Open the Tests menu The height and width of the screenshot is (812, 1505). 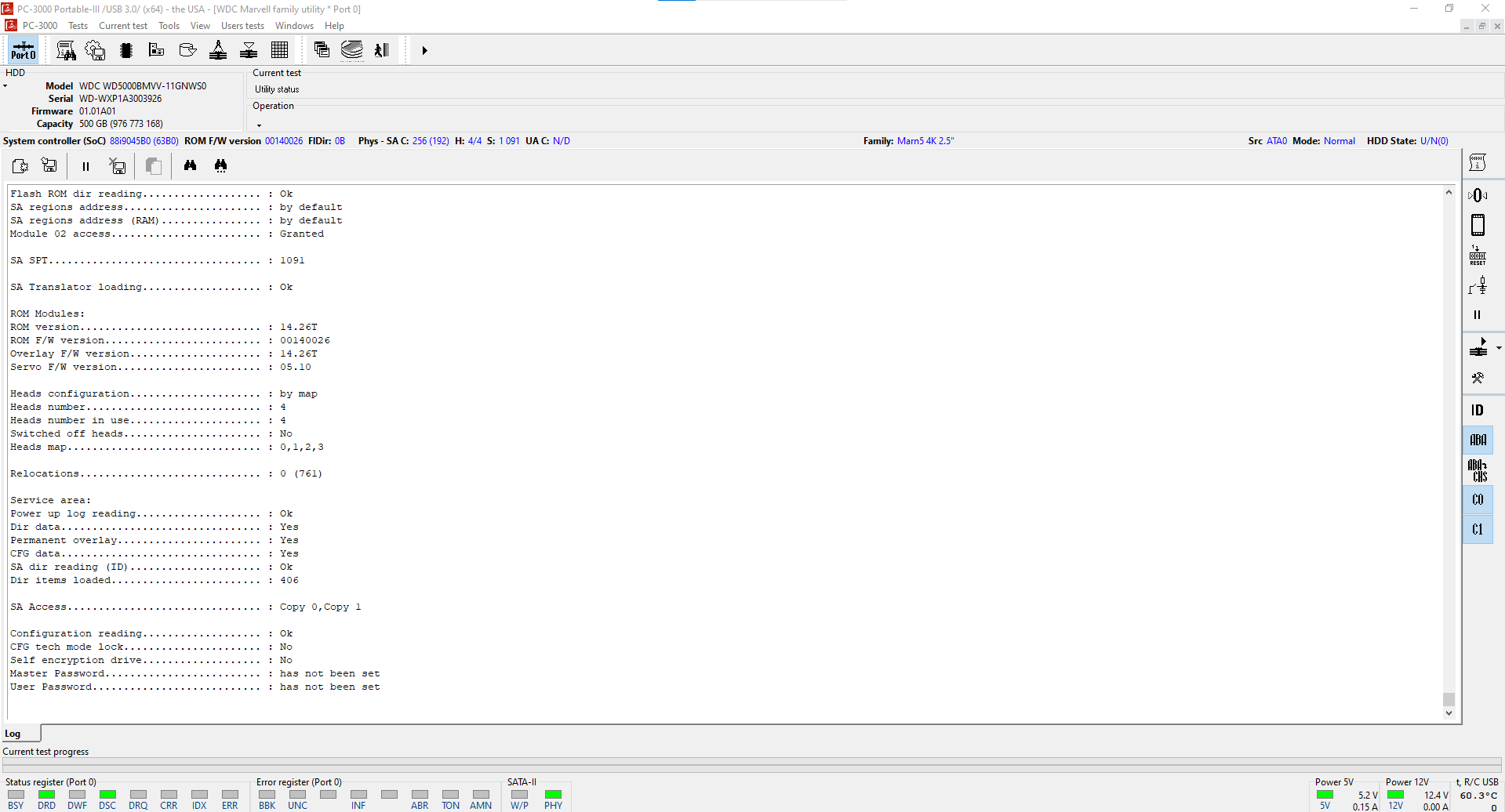click(78, 26)
